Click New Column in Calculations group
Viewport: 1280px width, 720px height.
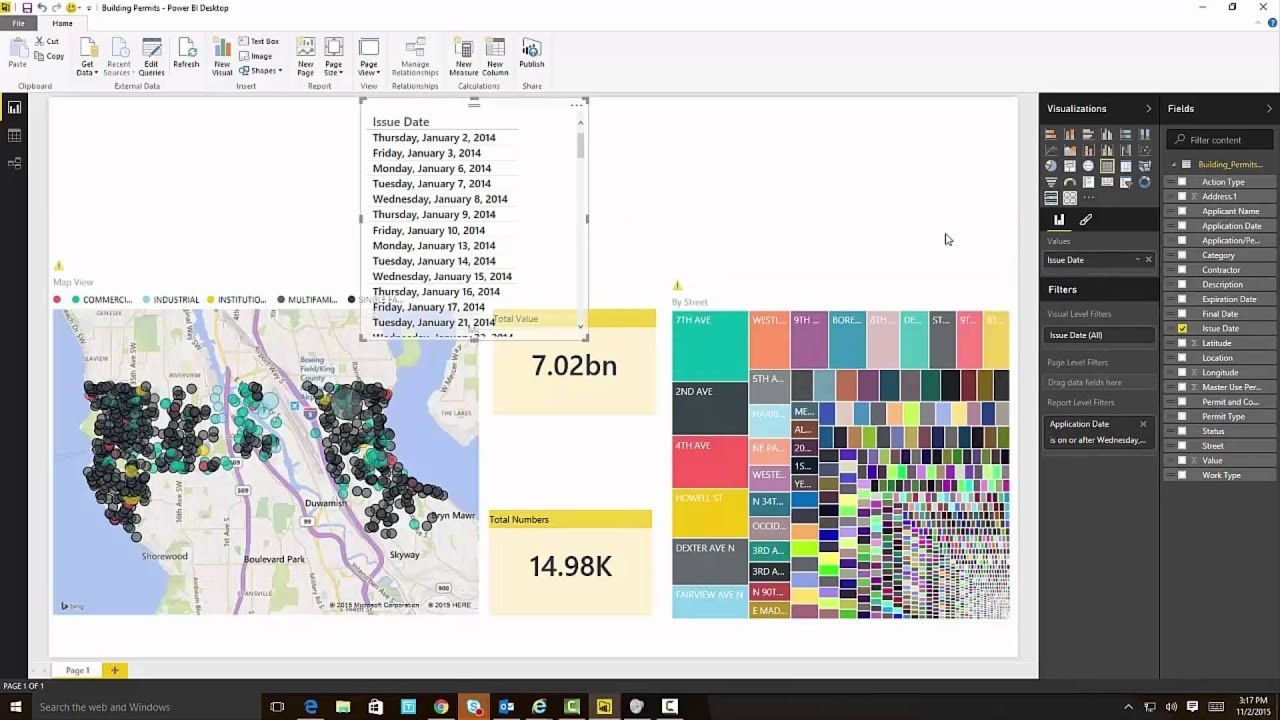pyautogui.click(x=495, y=56)
